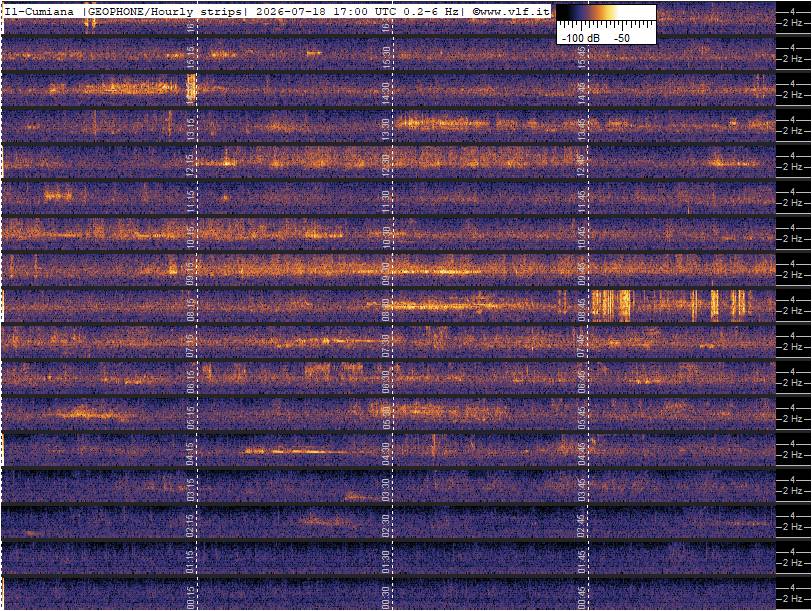
Task: Click the GEOPHONE/Hourly strips title text
Action: 165,10
